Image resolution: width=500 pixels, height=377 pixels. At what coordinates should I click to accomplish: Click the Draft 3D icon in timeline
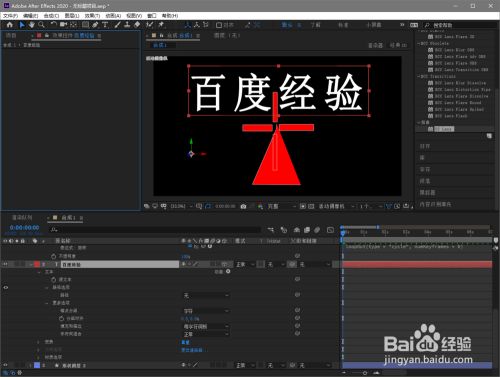pyautogui.click(x=284, y=230)
